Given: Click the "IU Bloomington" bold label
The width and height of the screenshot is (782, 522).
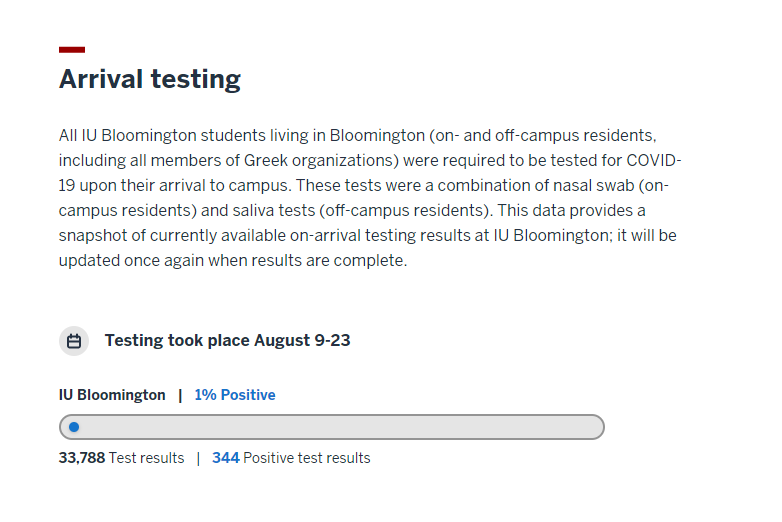Looking at the screenshot, I should click(112, 395).
